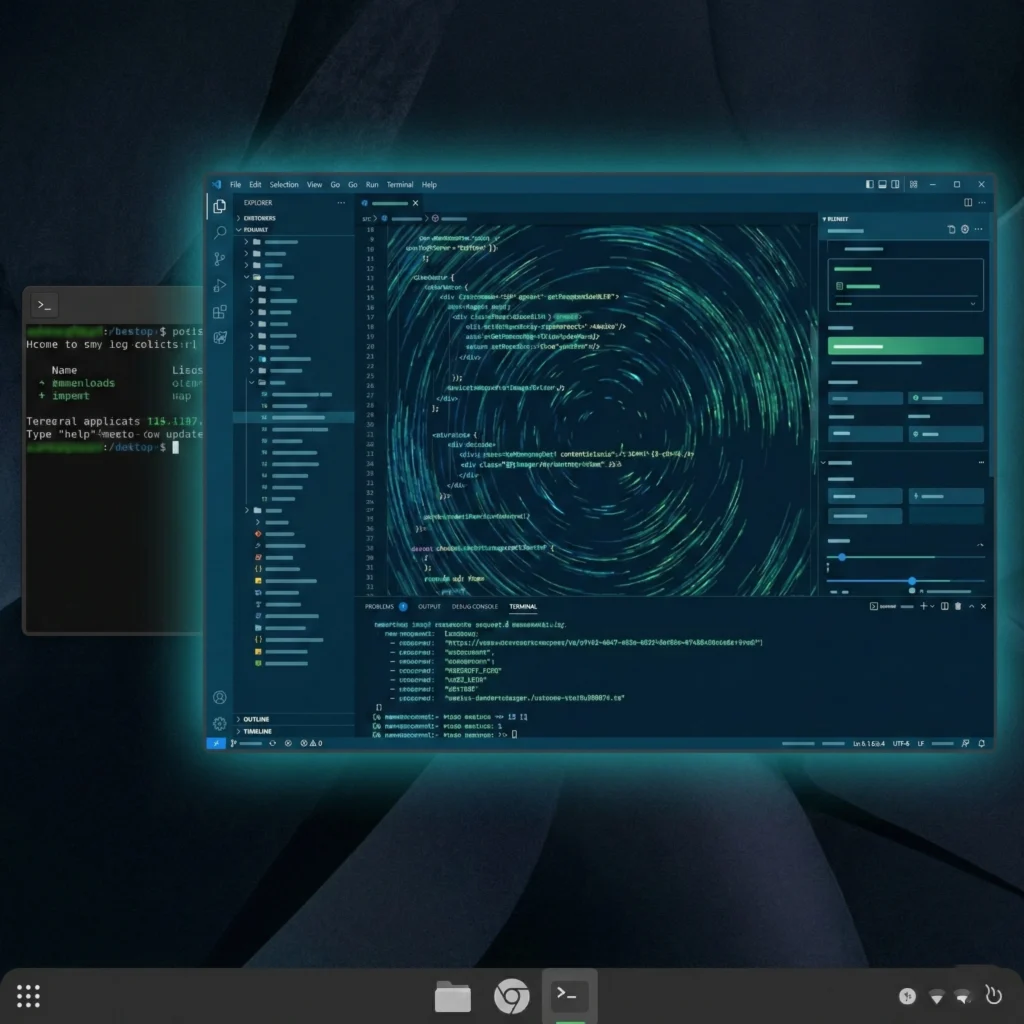Toggle the primary sidebar layout button
This screenshot has width=1024, height=1024.
click(869, 185)
